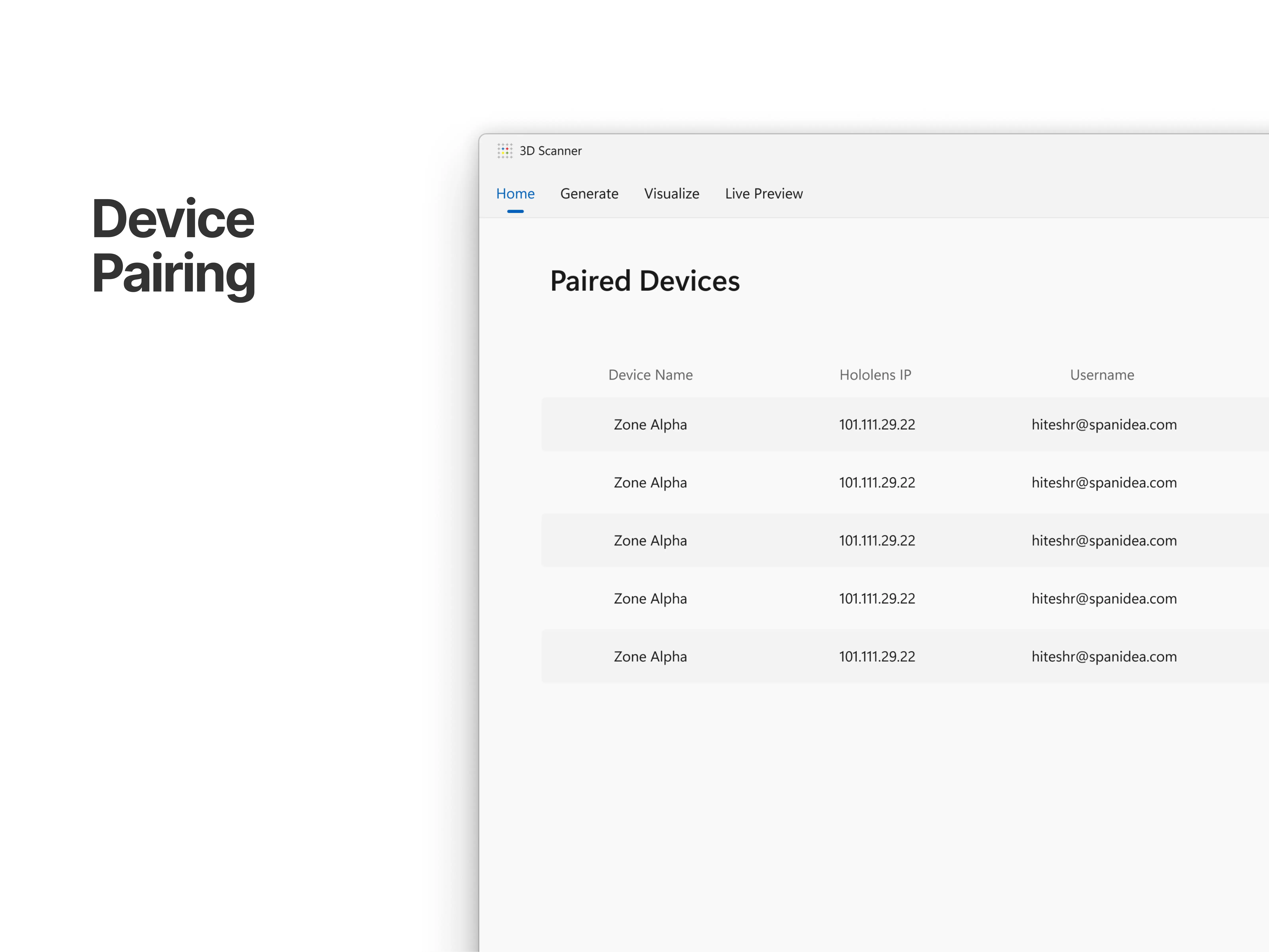Image resolution: width=1269 pixels, height=952 pixels.
Task: Open the Generate tab
Action: [589, 194]
